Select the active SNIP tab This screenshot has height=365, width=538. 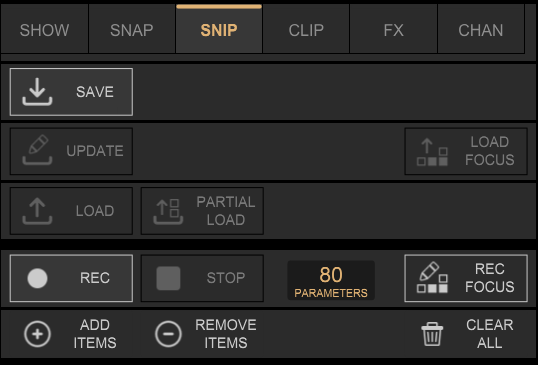(219, 30)
